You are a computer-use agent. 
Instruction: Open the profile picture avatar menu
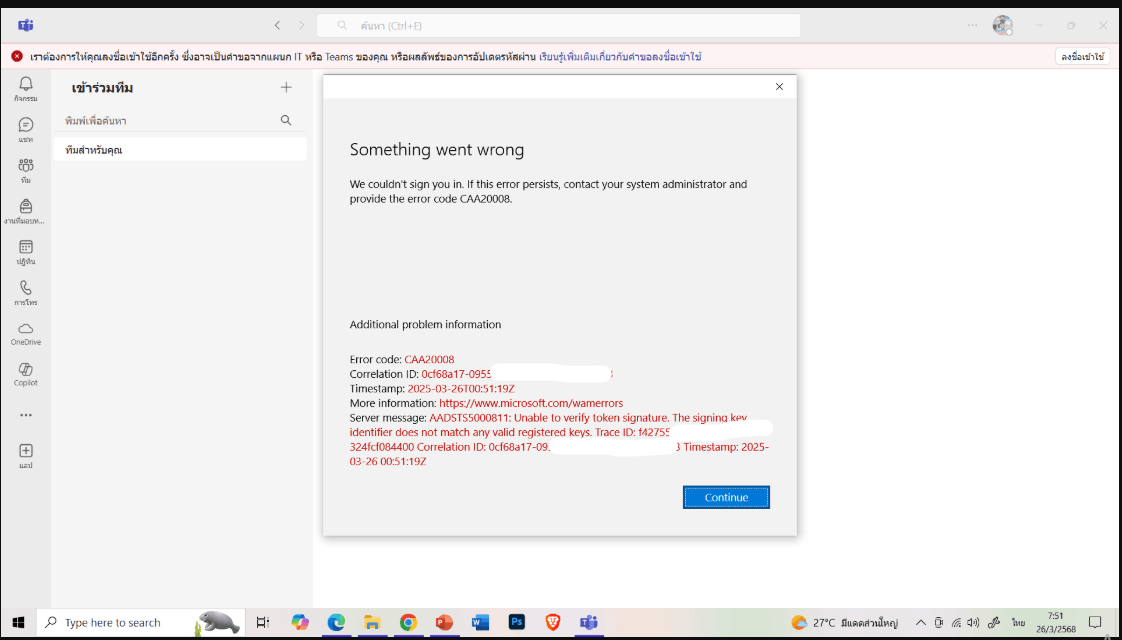(1003, 26)
